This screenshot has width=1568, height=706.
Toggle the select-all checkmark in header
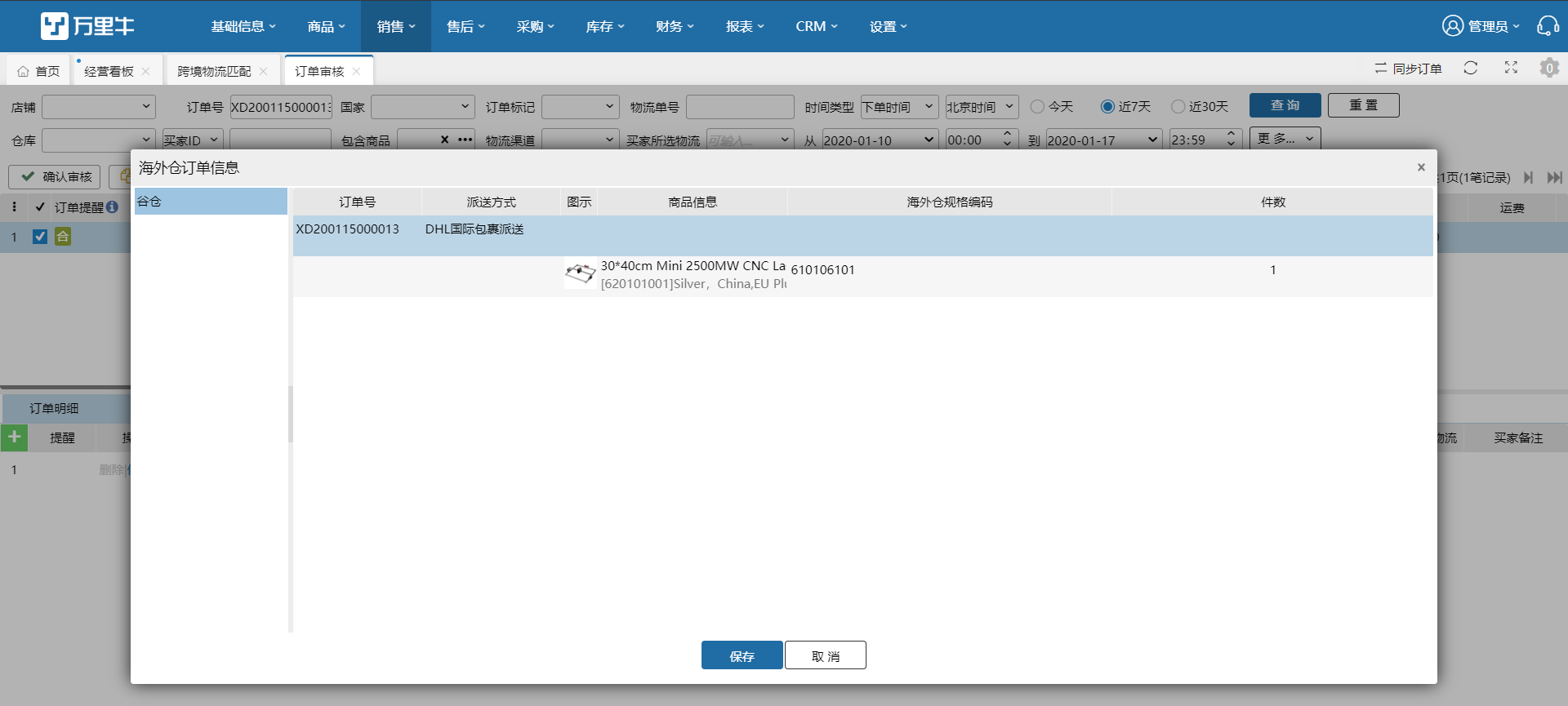click(x=40, y=207)
